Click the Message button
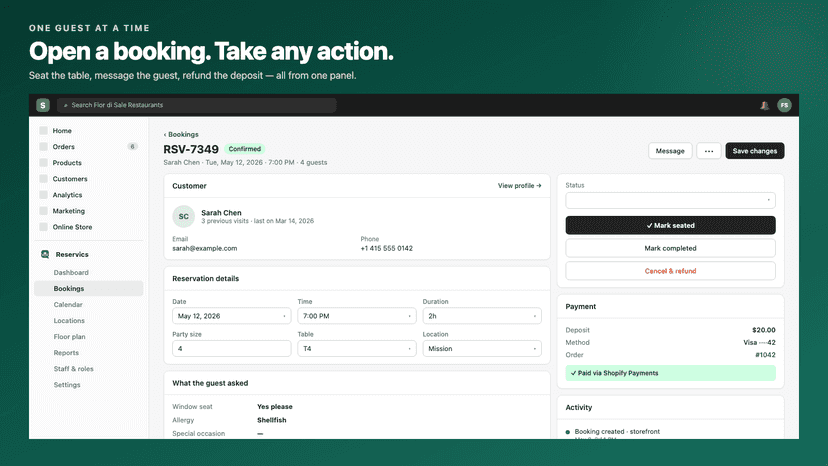Screen dimensions: 828x466 pyautogui.click(x=670, y=151)
